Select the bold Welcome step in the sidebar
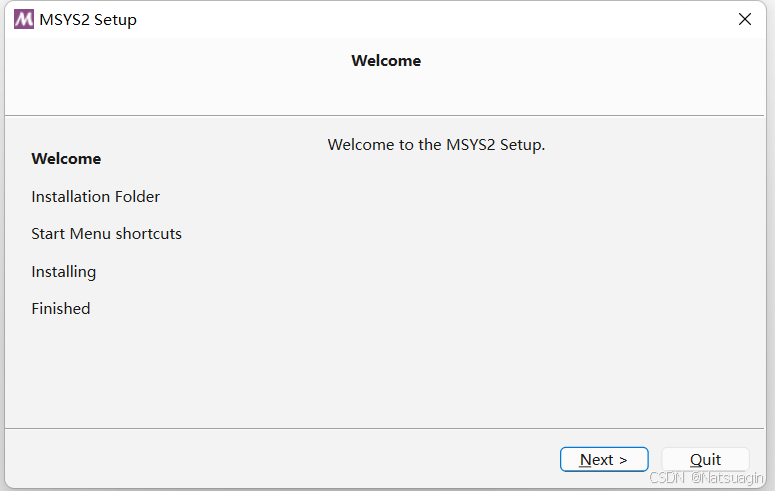775x491 pixels. point(66,159)
